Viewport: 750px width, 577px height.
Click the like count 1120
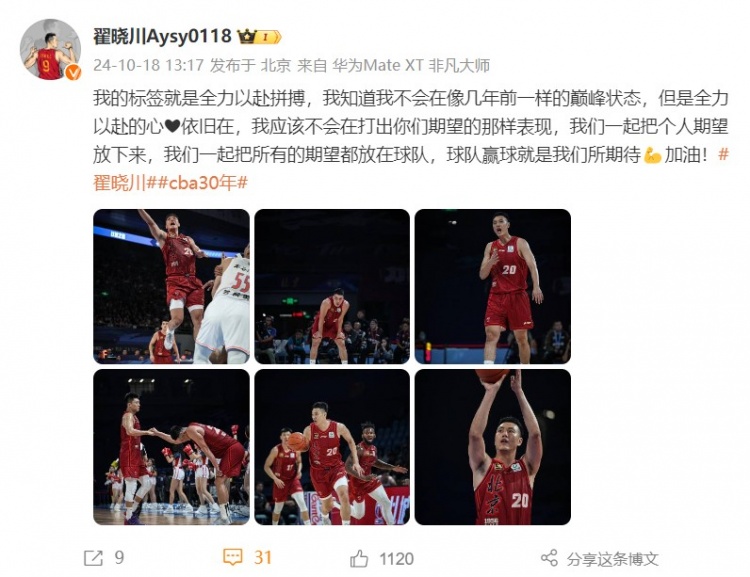pyautogui.click(x=396, y=559)
